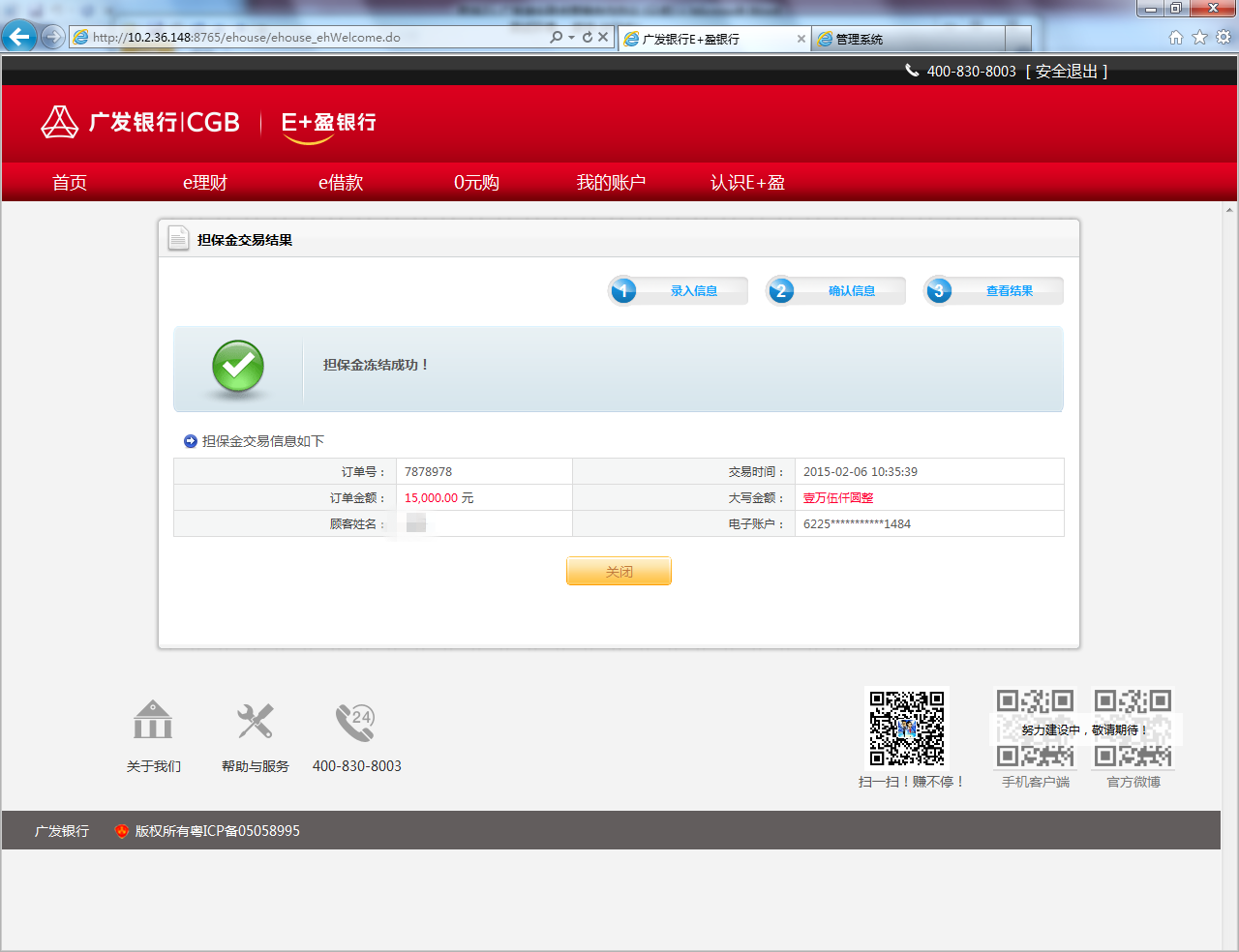Open address bar dropdown arrow
The width and height of the screenshot is (1239, 952).
572,37
